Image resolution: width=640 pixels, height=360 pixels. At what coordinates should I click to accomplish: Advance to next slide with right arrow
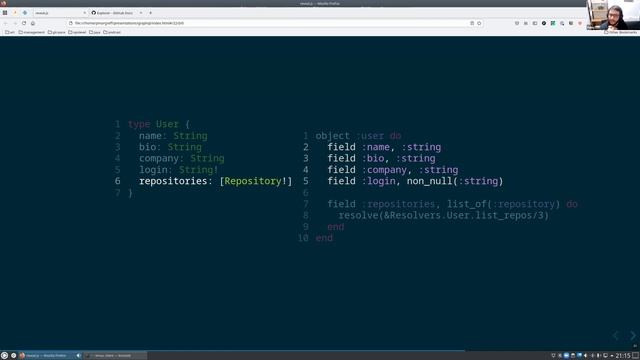click(x=633, y=336)
